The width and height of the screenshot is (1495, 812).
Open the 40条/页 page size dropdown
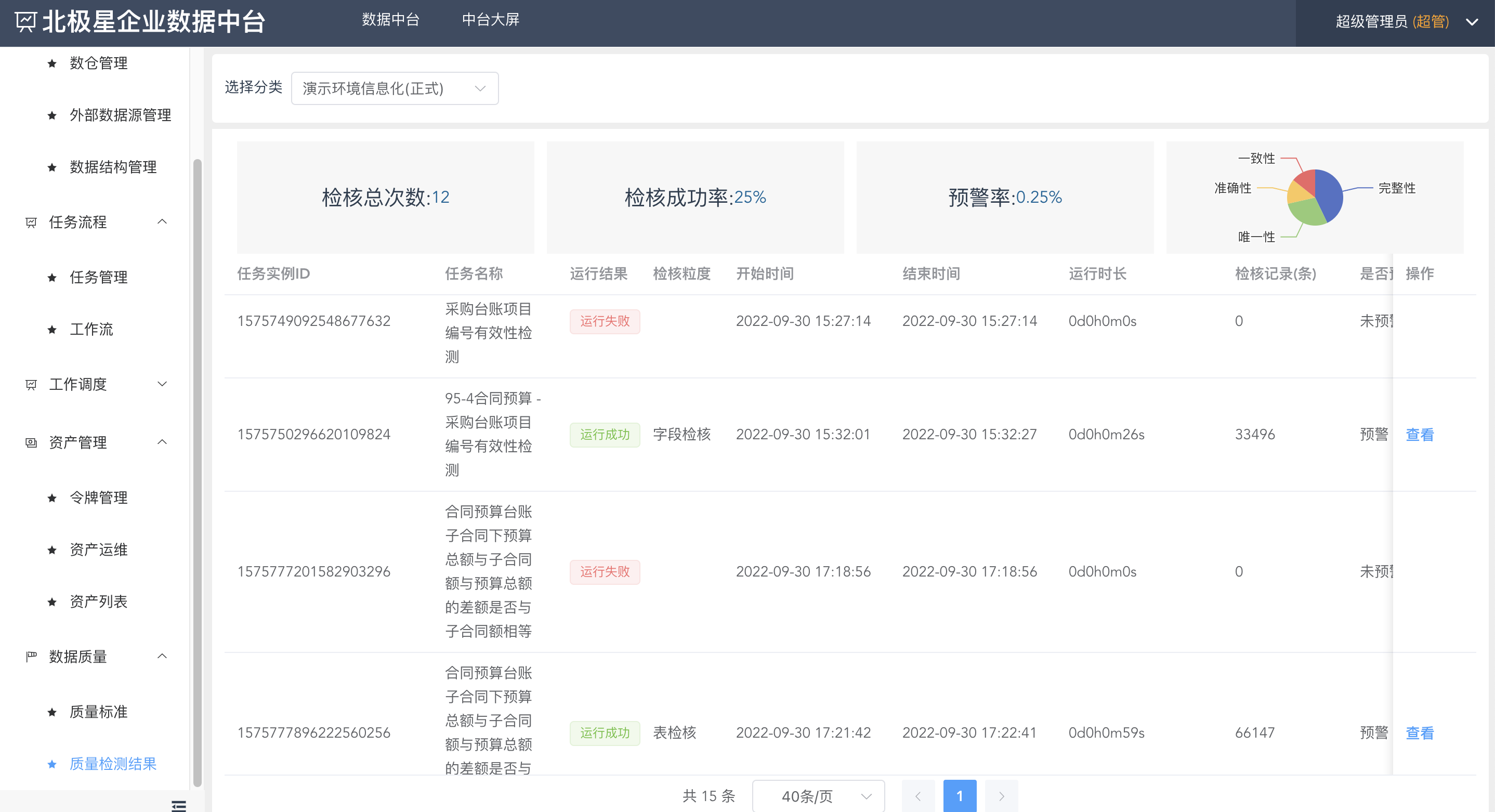point(818,796)
